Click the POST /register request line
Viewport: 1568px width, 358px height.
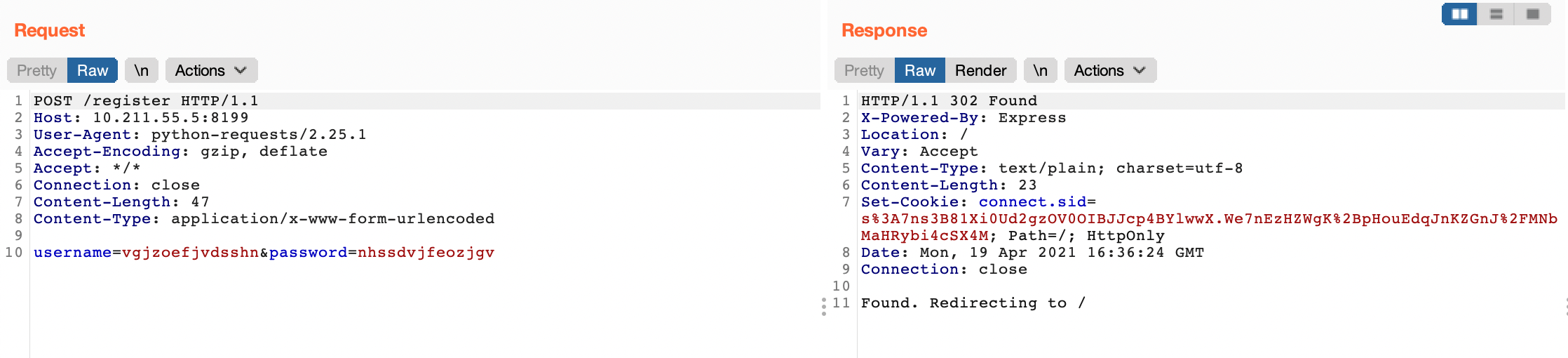coord(146,101)
